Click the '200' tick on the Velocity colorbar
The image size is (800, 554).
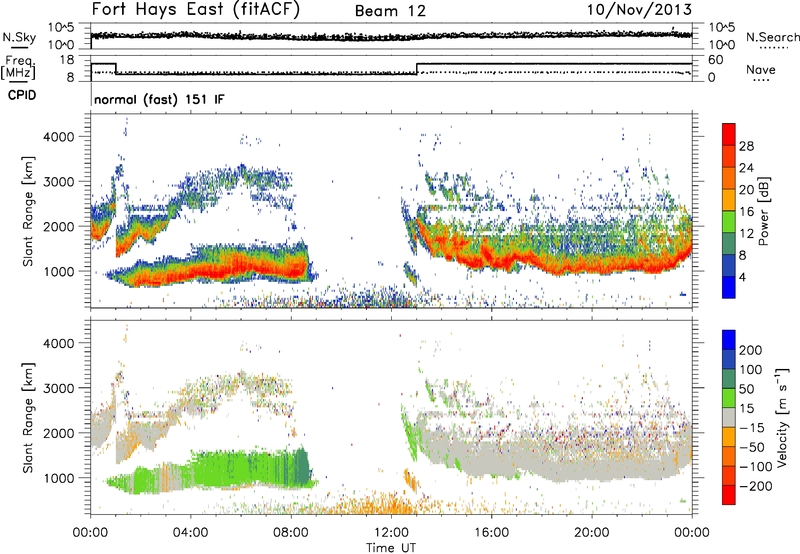tap(750, 350)
